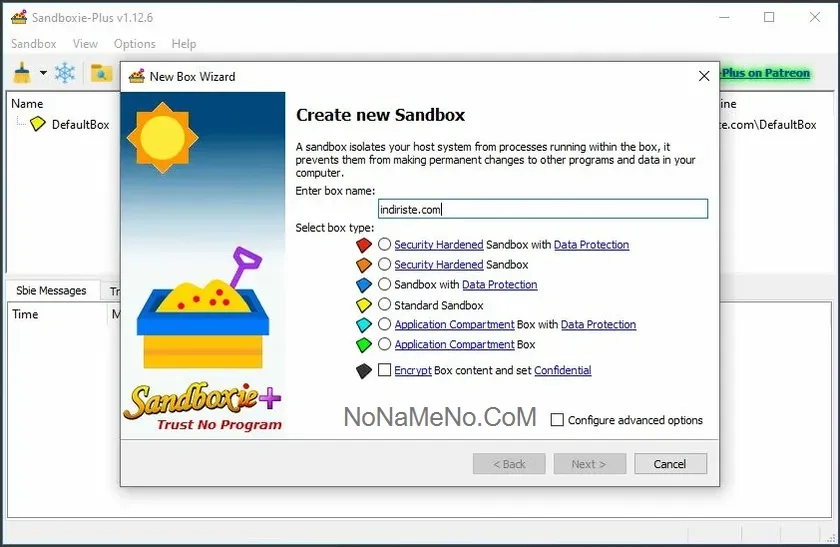Close the New Box Wizard dialog
The image size is (840, 547).
click(x=704, y=76)
